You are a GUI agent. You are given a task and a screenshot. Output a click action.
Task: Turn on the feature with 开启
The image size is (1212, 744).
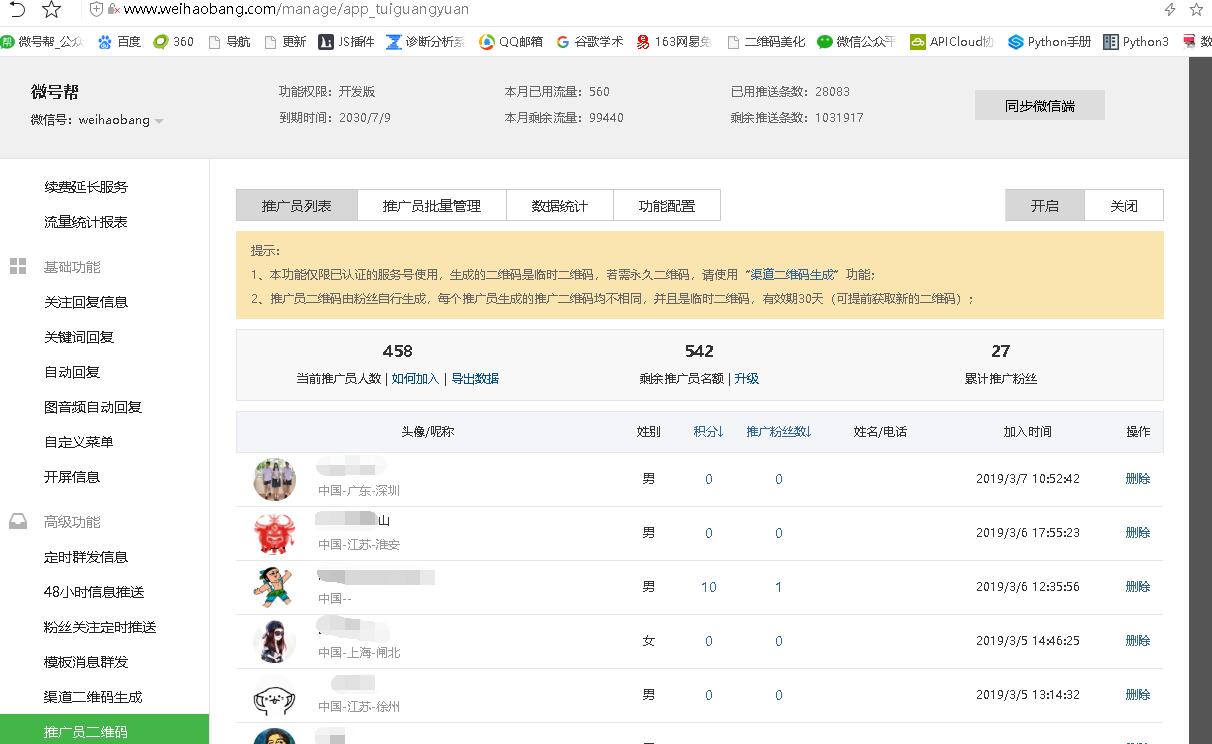coord(1044,205)
